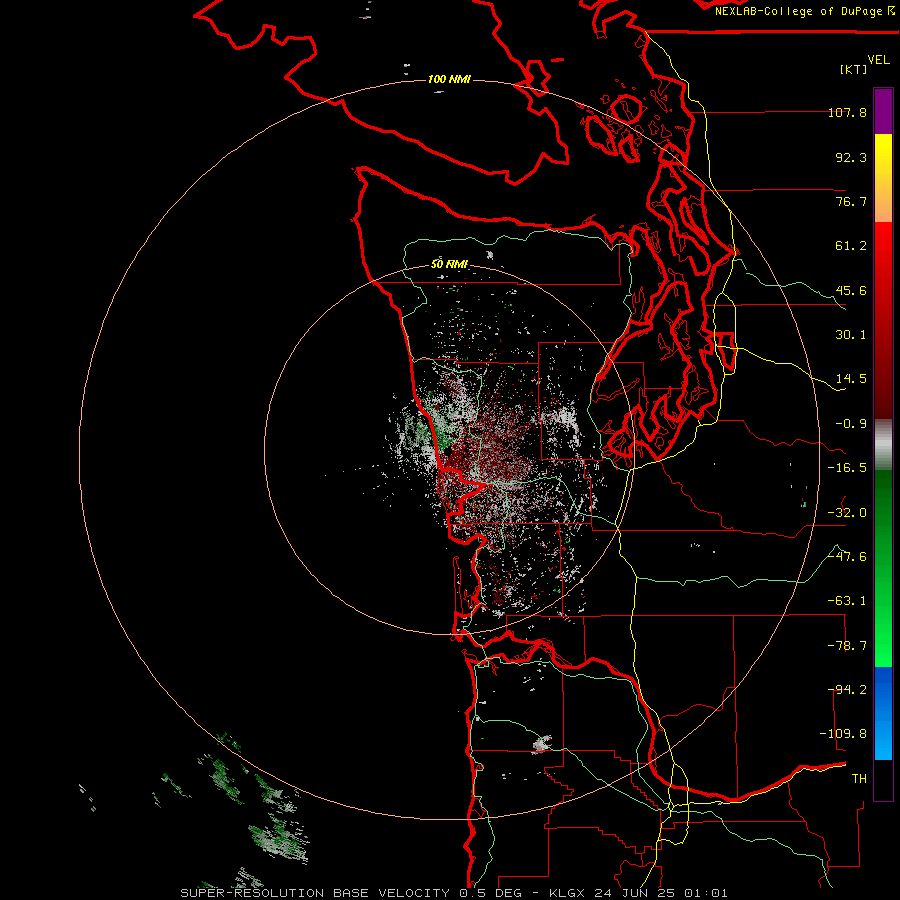Select the -109.8 legend value

click(x=843, y=734)
